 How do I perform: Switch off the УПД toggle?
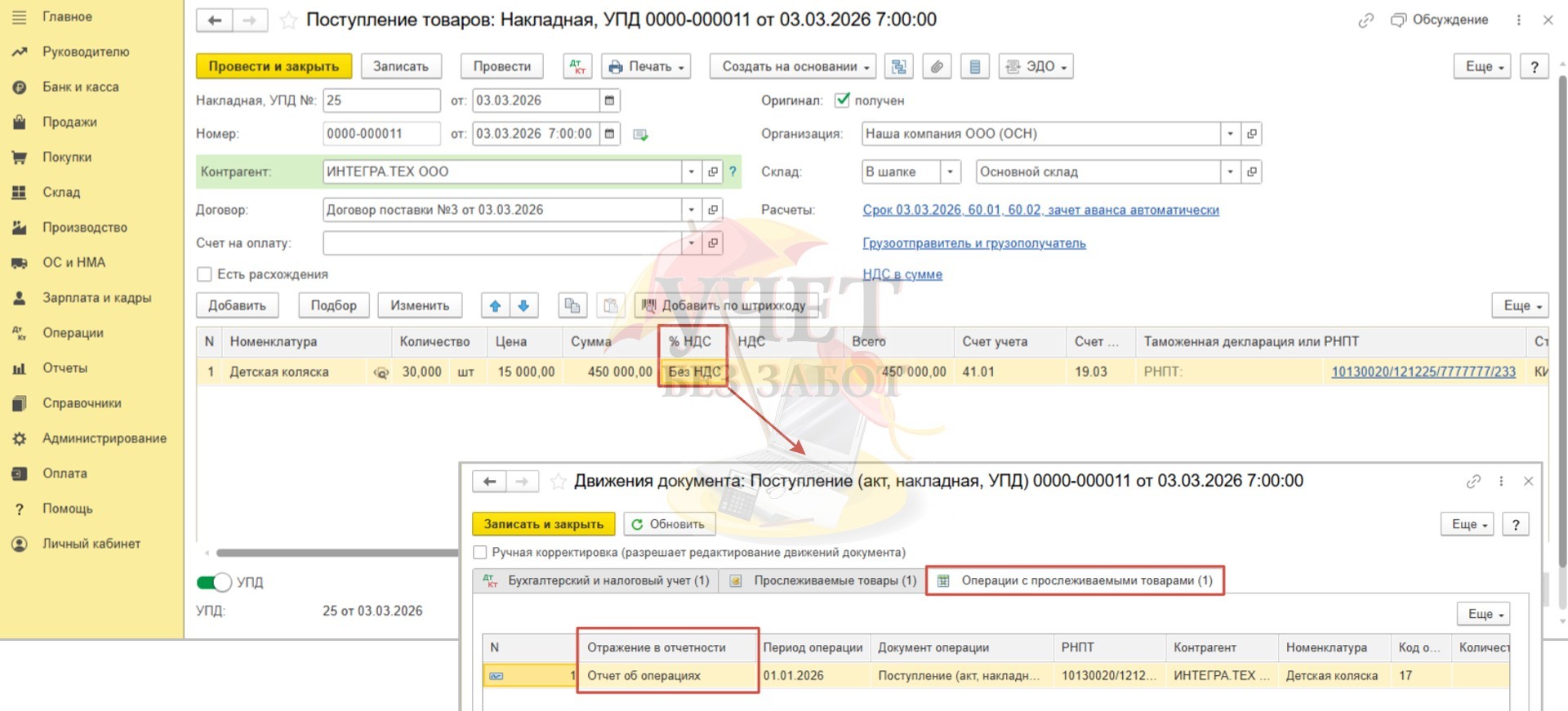point(214,582)
